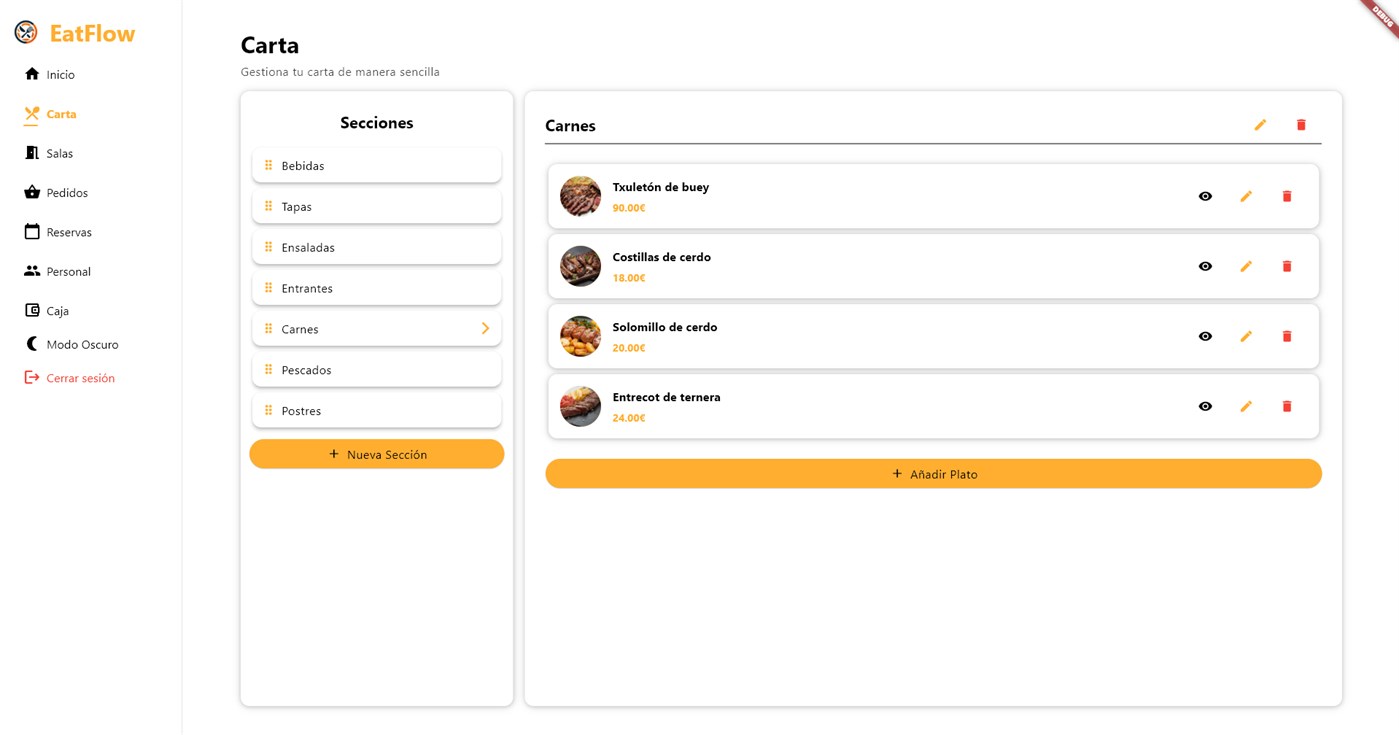Click the Nueva Sección button
Image resolution: width=1399 pixels, height=735 pixels.
(377, 454)
